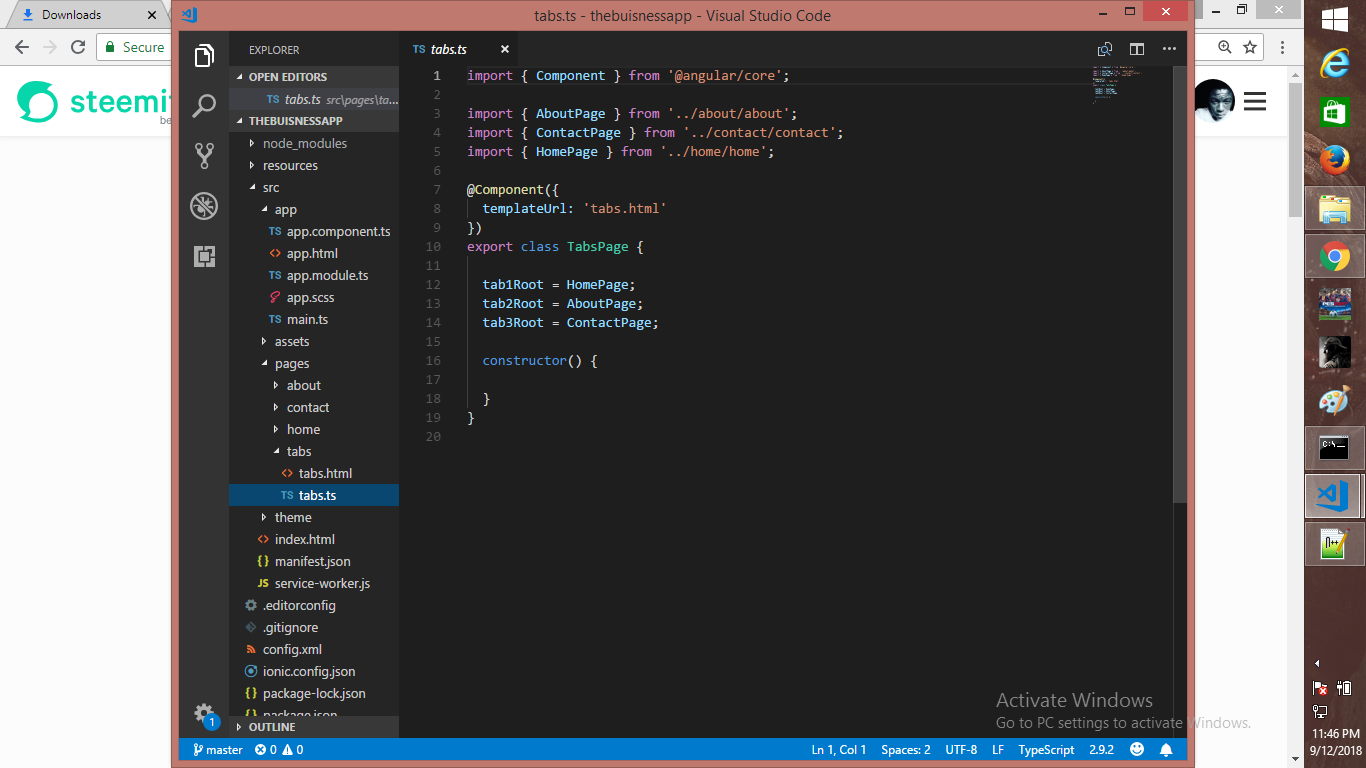1366x768 pixels.
Task: Split the editor with split icon
Action: pos(1137,49)
